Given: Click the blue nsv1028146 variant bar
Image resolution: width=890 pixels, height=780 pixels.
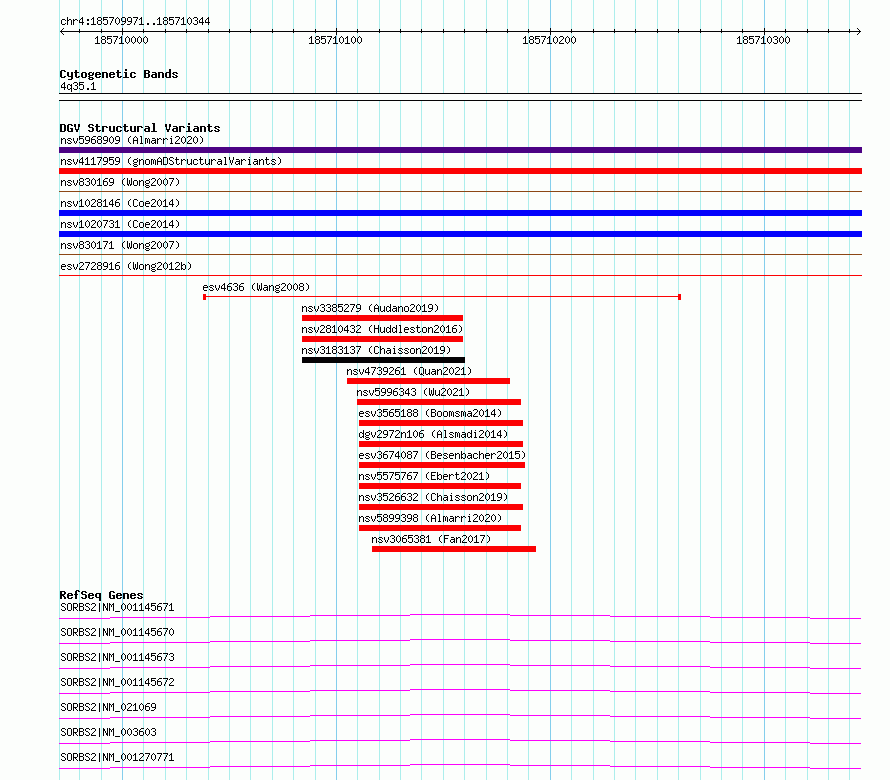Looking at the screenshot, I should click(x=460, y=213).
